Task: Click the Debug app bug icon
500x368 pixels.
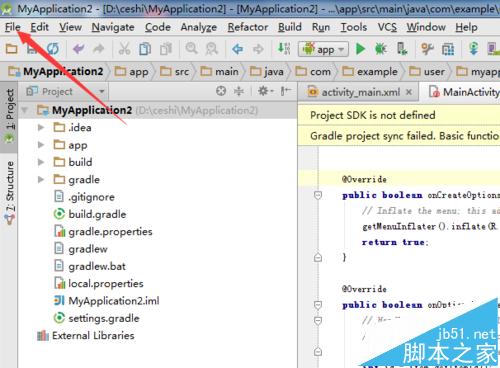Action: (380, 49)
